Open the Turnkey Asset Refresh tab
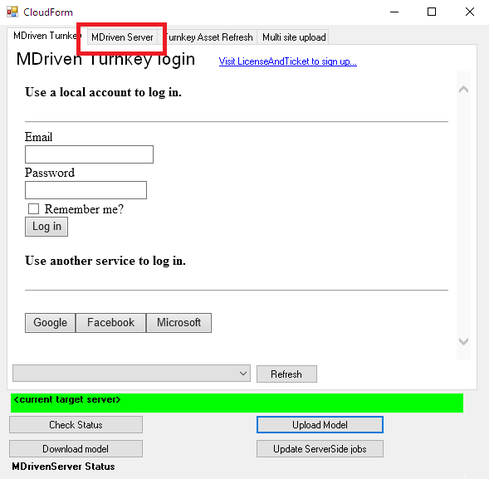 click(x=209, y=37)
